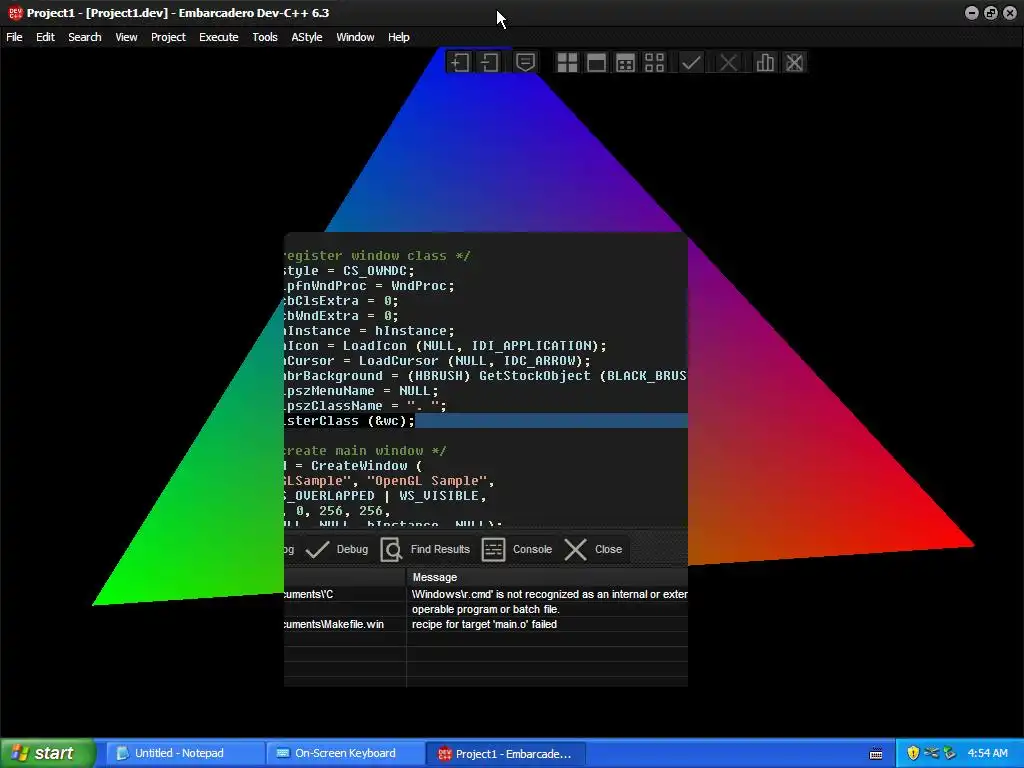Select the "recipe for target 'main.o' failed" message

pos(484,624)
